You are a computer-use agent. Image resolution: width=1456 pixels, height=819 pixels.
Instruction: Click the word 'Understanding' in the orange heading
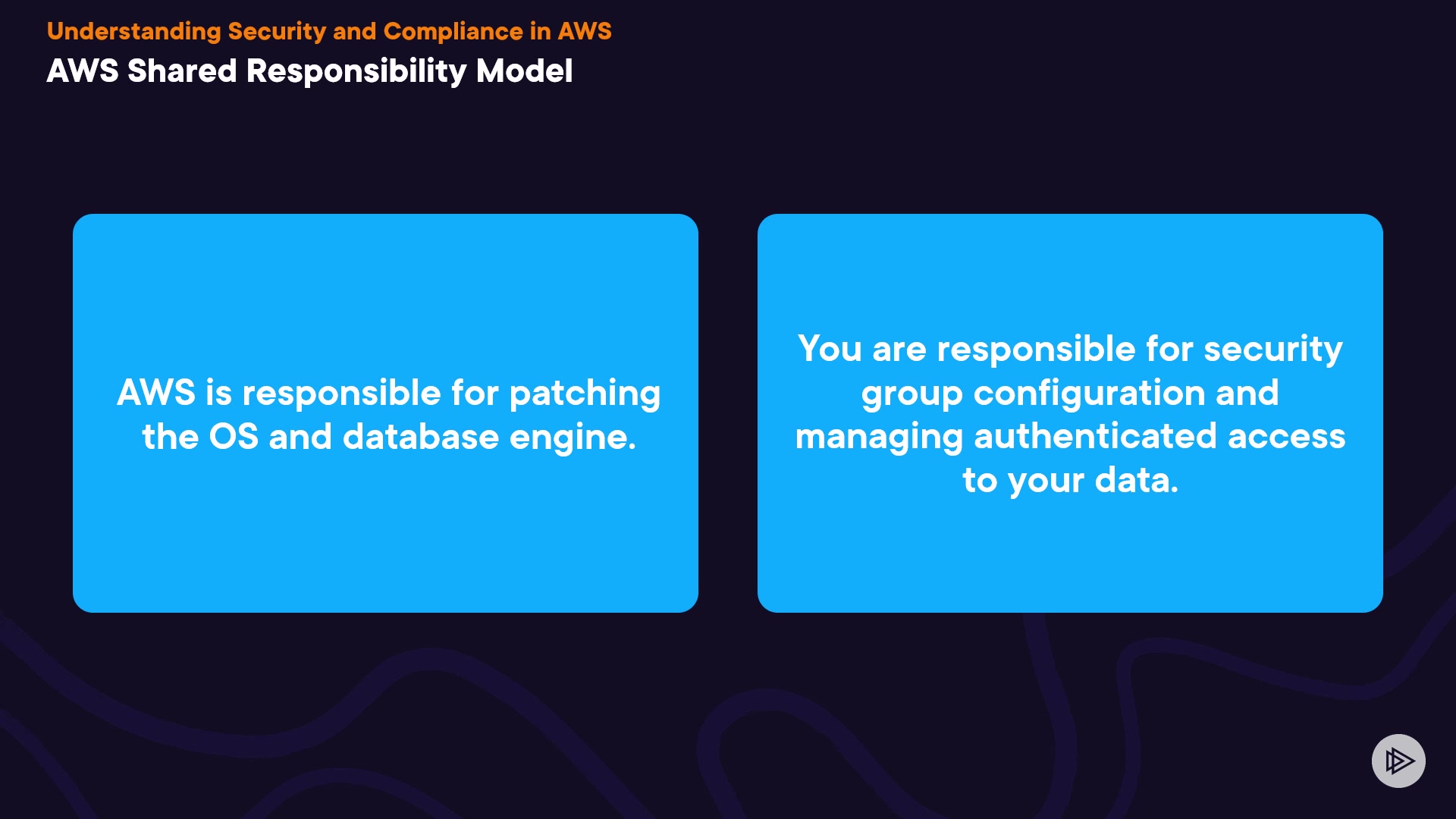click(133, 31)
